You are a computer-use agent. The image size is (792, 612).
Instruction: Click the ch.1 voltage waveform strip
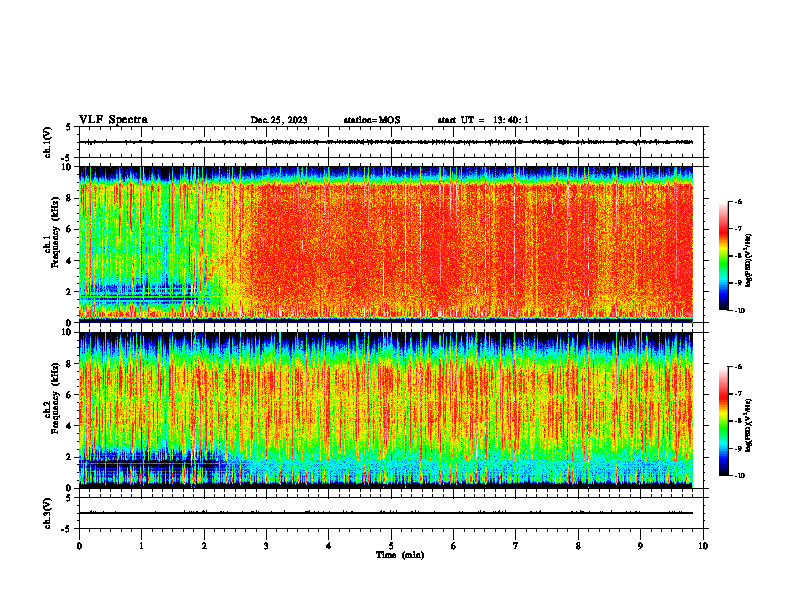(x=391, y=142)
